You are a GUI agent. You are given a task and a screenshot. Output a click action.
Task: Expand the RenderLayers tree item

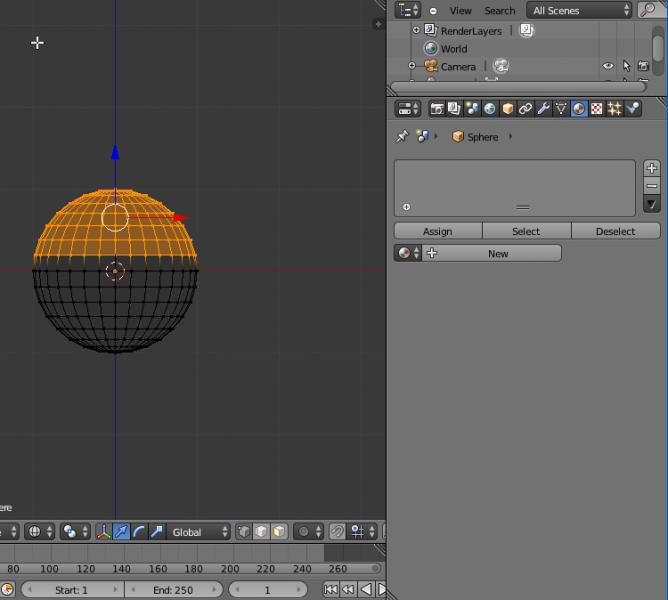416,31
